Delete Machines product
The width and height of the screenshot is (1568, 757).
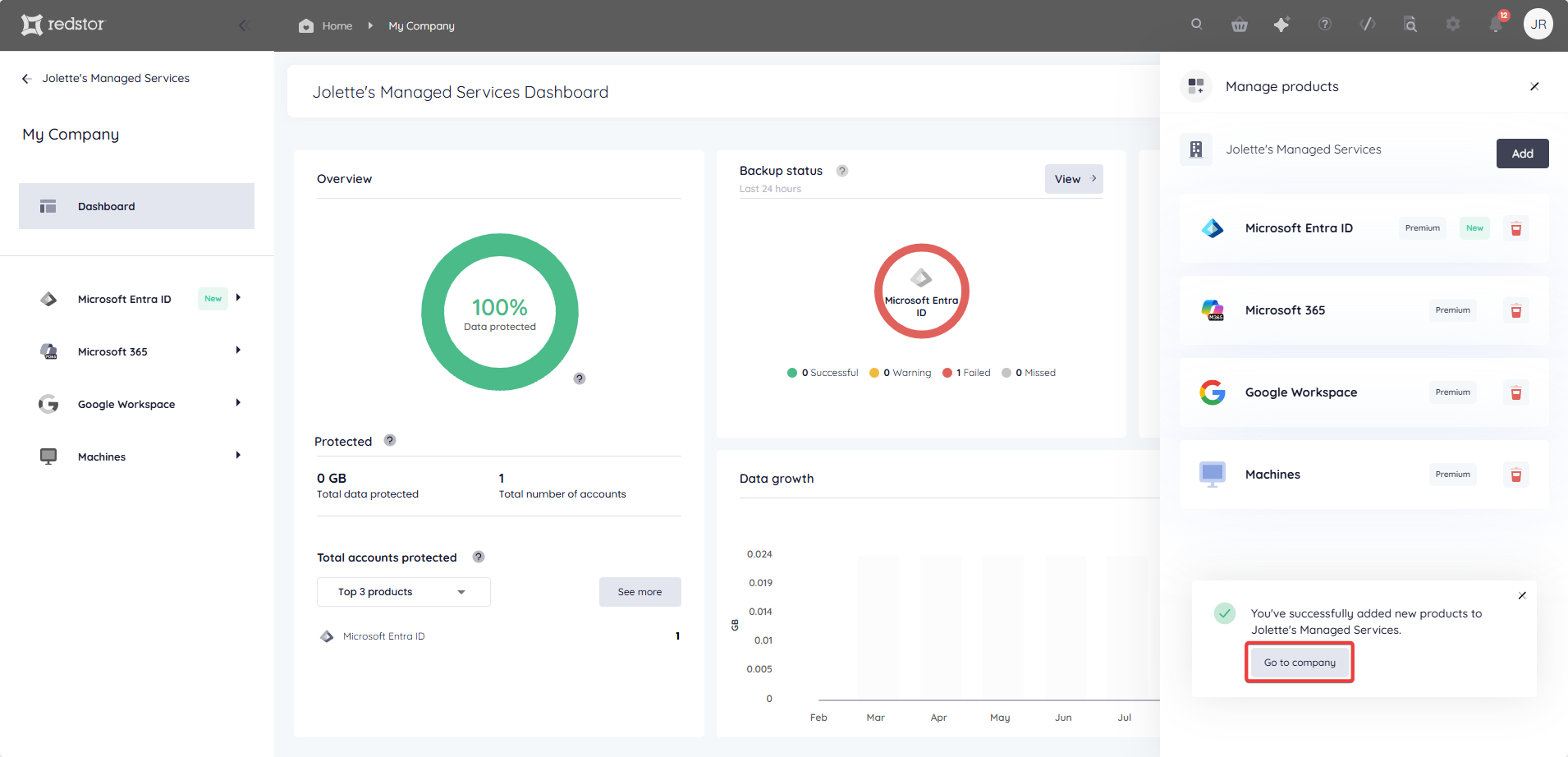pos(1516,475)
